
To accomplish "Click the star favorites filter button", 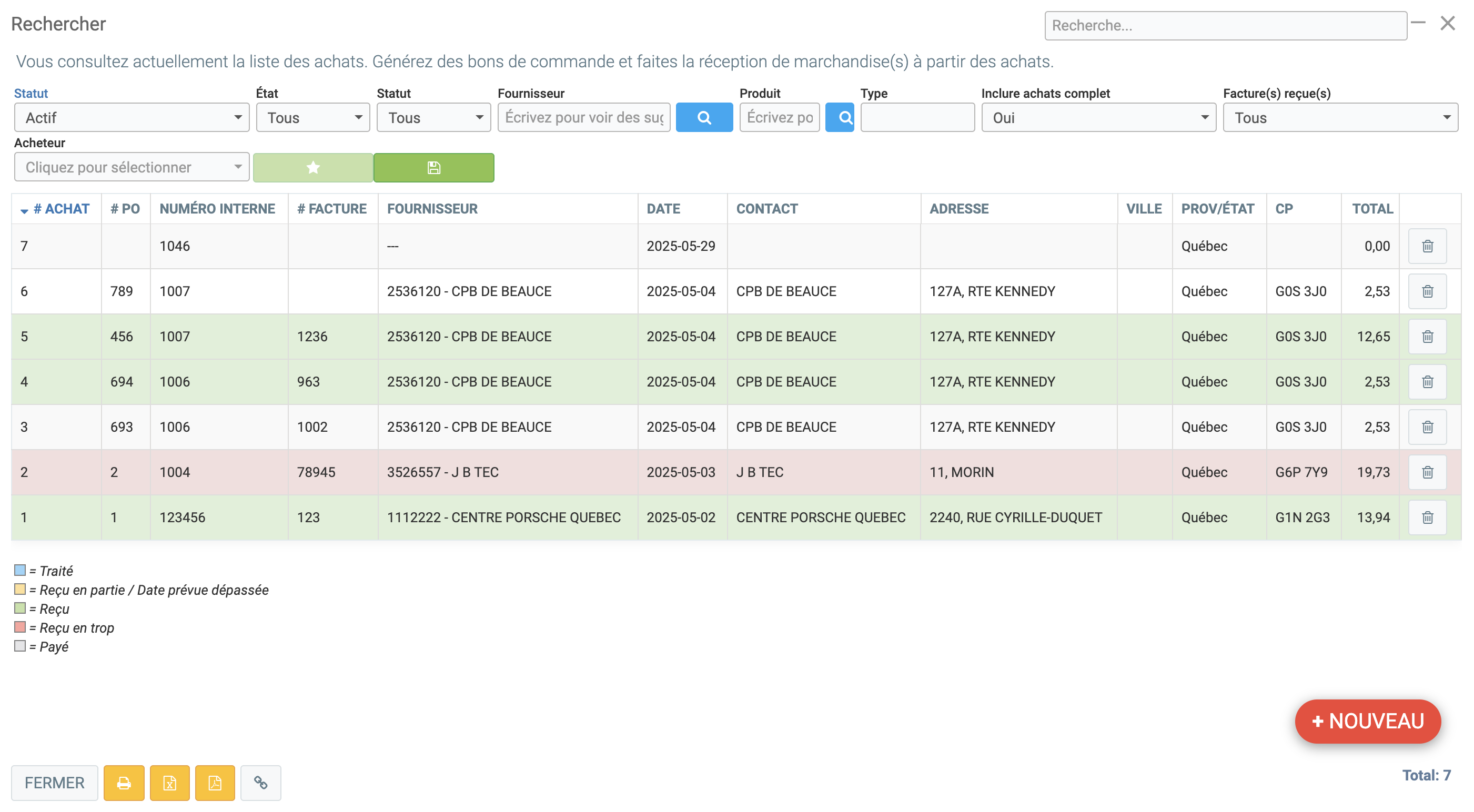I will (x=312, y=168).
